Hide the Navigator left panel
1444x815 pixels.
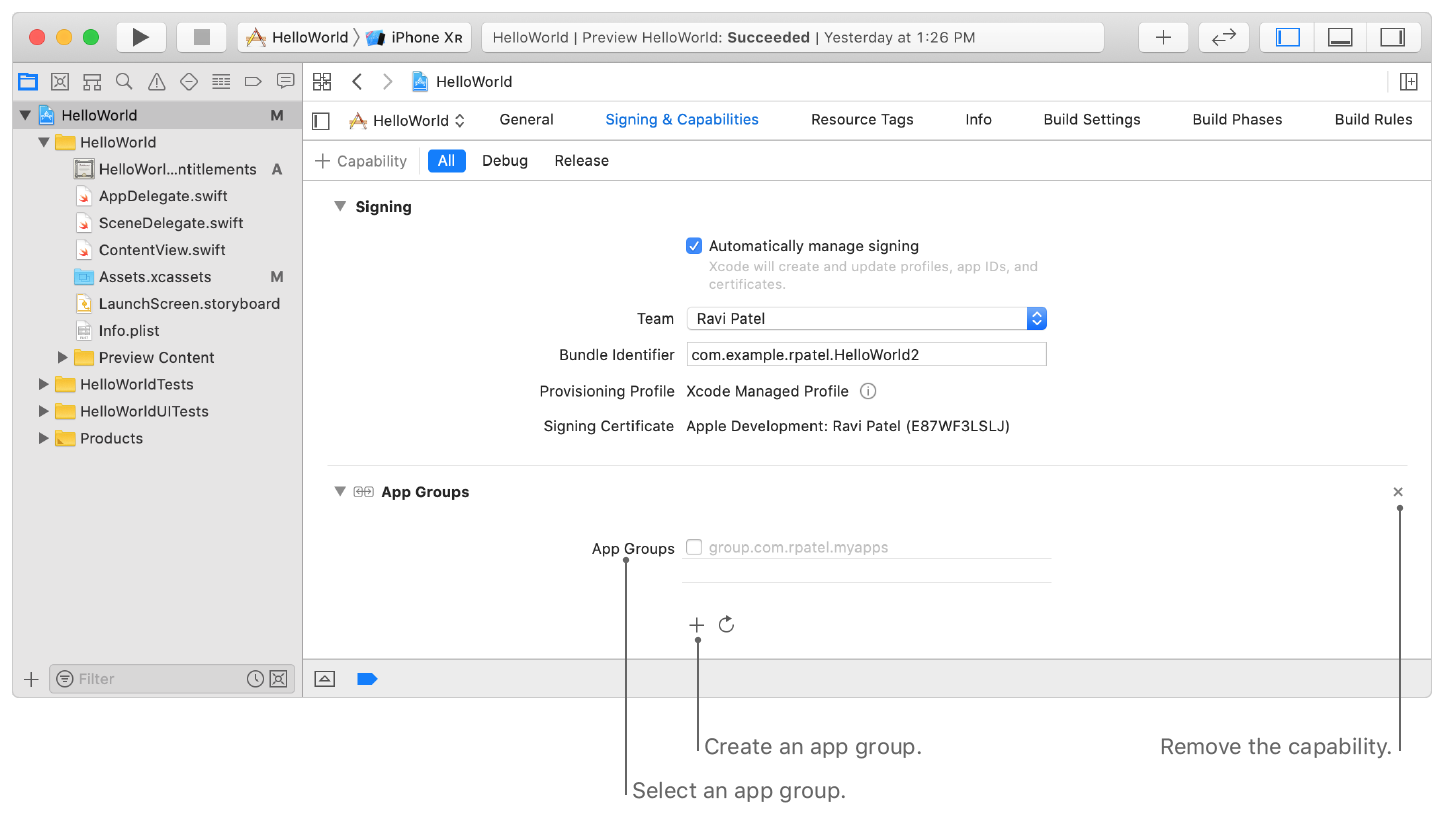(x=1287, y=37)
